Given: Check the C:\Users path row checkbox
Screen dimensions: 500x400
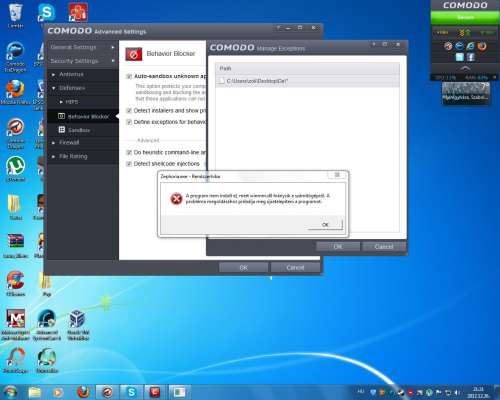Looking at the screenshot, I should [x=221, y=81].
